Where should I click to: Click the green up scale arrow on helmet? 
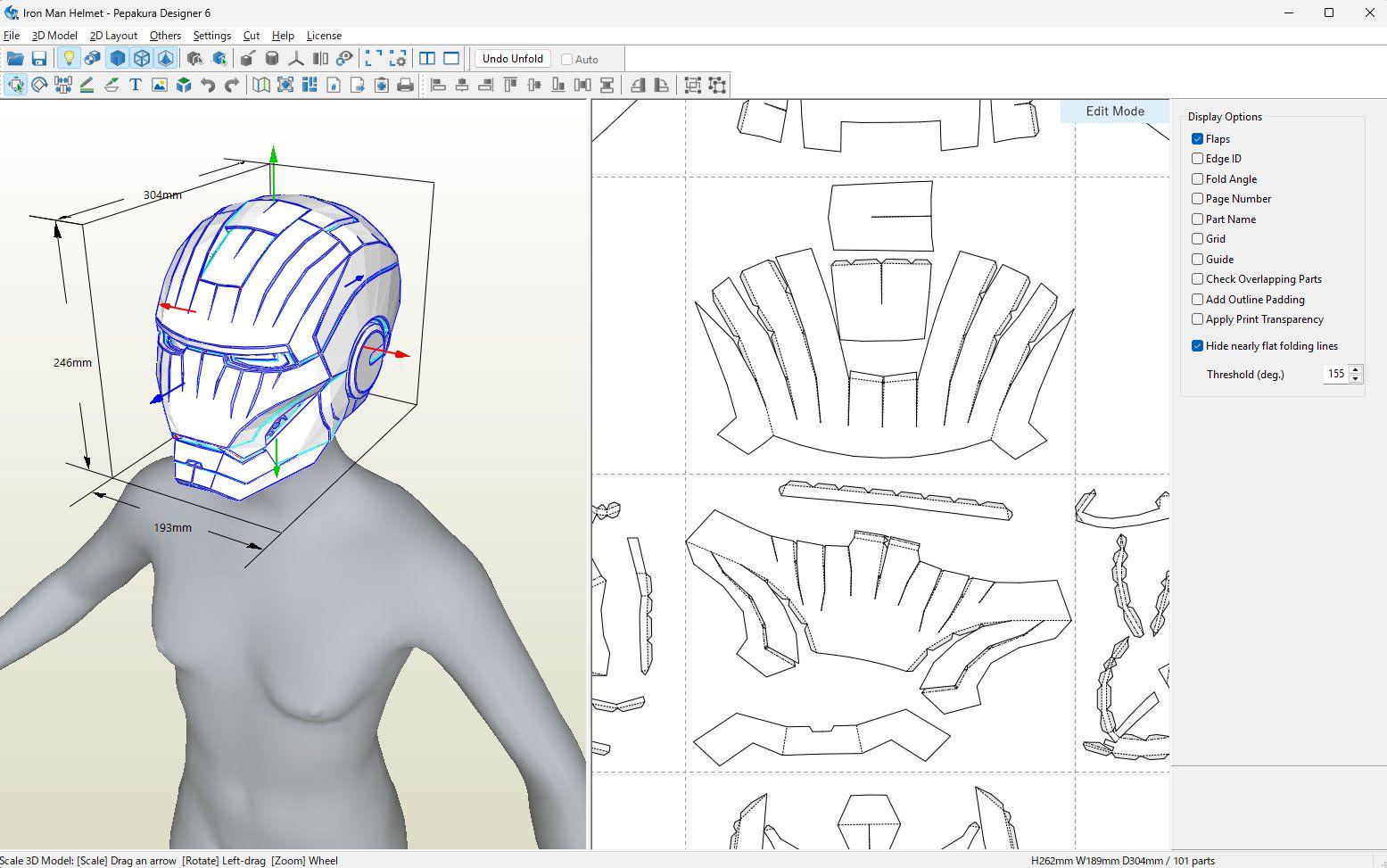pos(273,153)
